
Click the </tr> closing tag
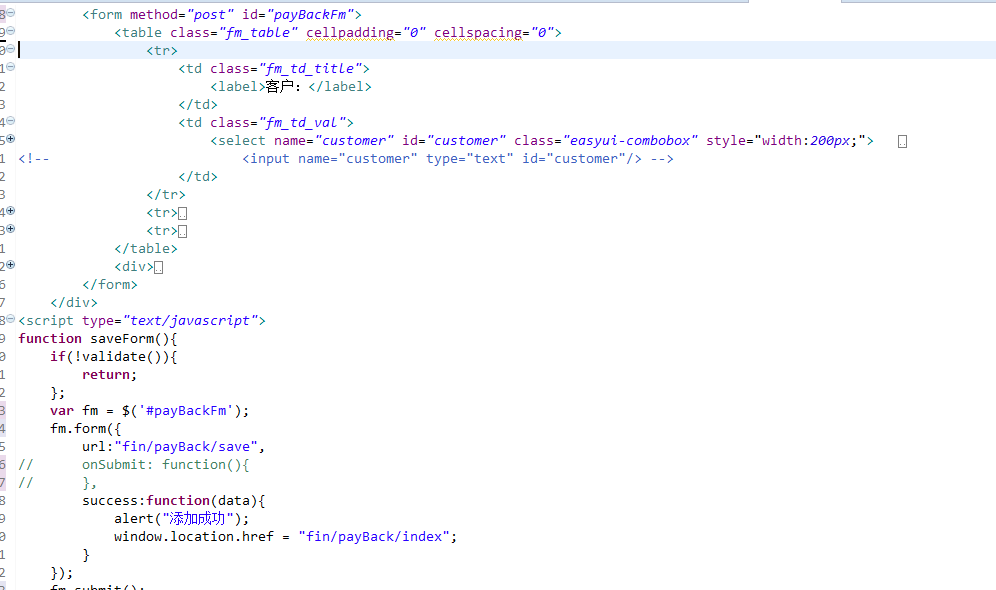[x=166, y=195]
